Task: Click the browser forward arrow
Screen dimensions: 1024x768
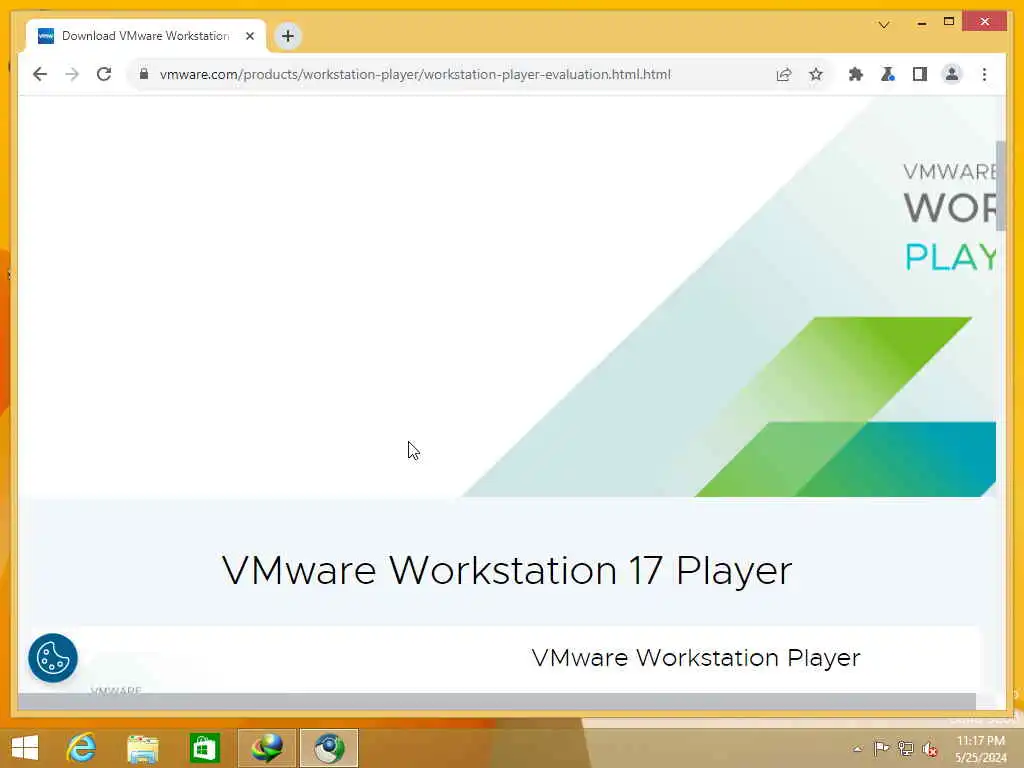Action: coord(72,74)
